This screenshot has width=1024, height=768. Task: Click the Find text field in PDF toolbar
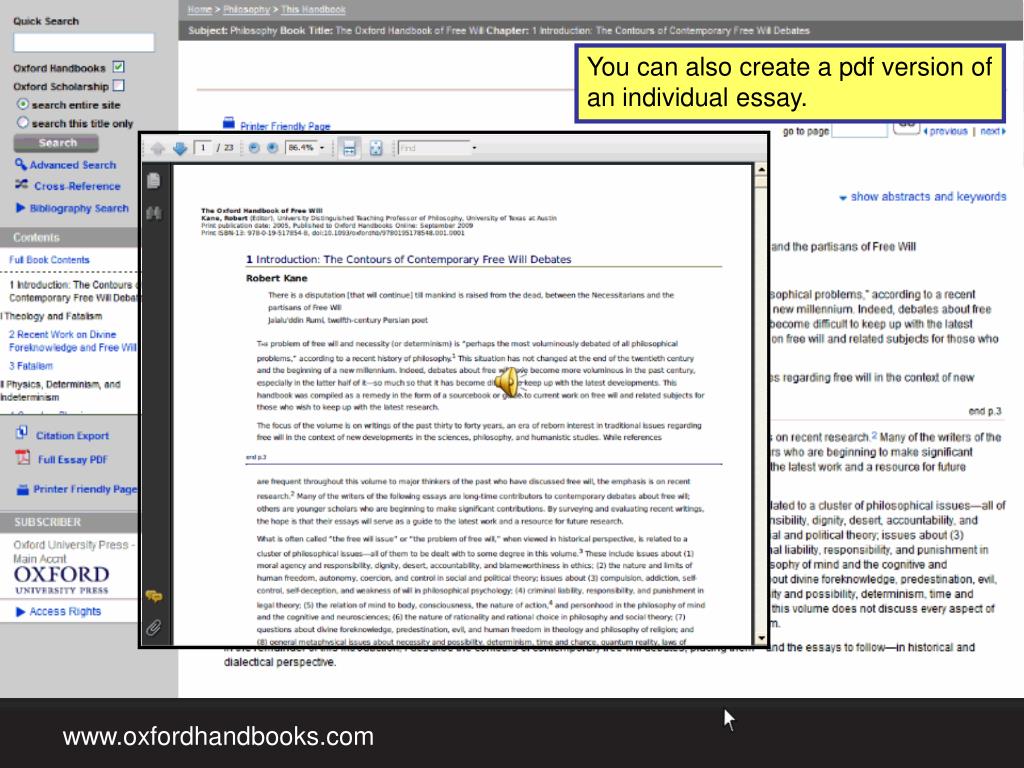click(x=434, y=148)
